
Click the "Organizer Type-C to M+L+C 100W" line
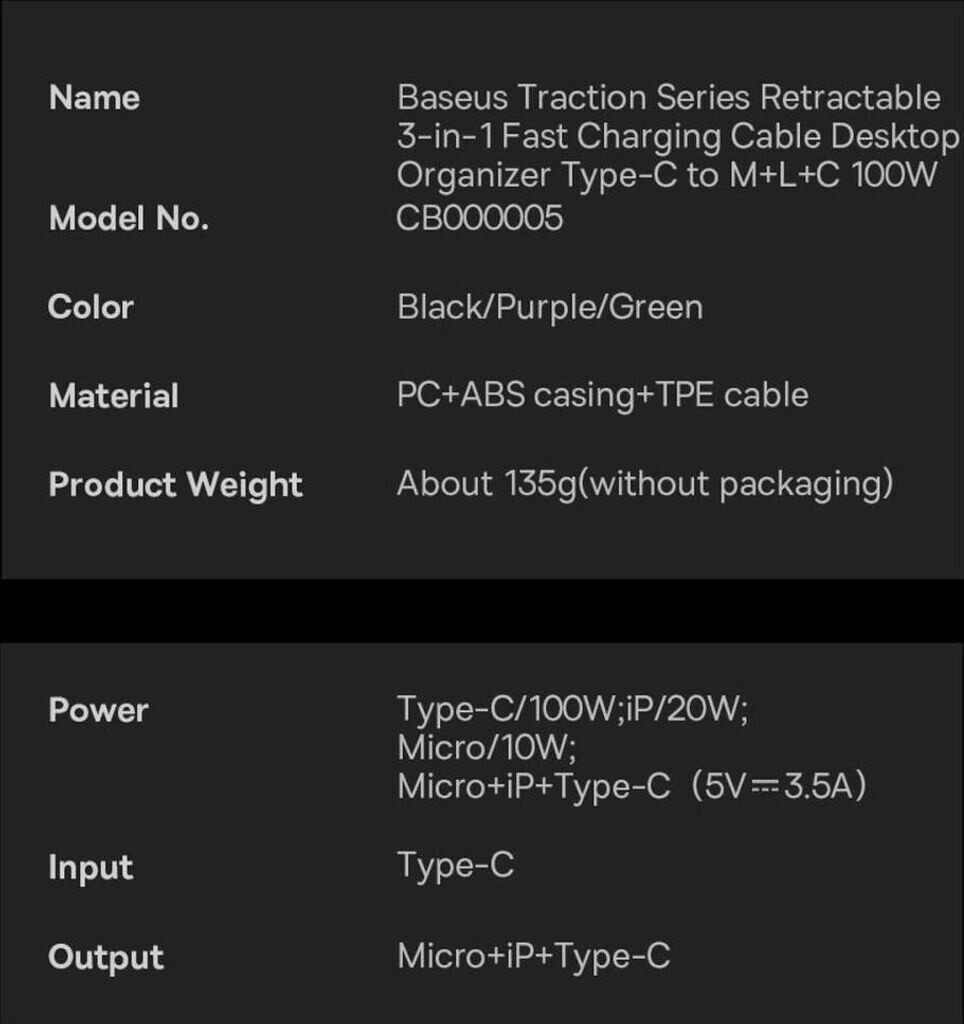click(667, 175)
